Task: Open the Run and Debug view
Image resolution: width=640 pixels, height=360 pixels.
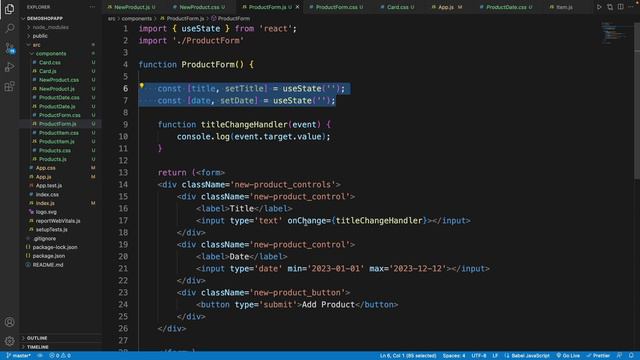Action: 9,67
